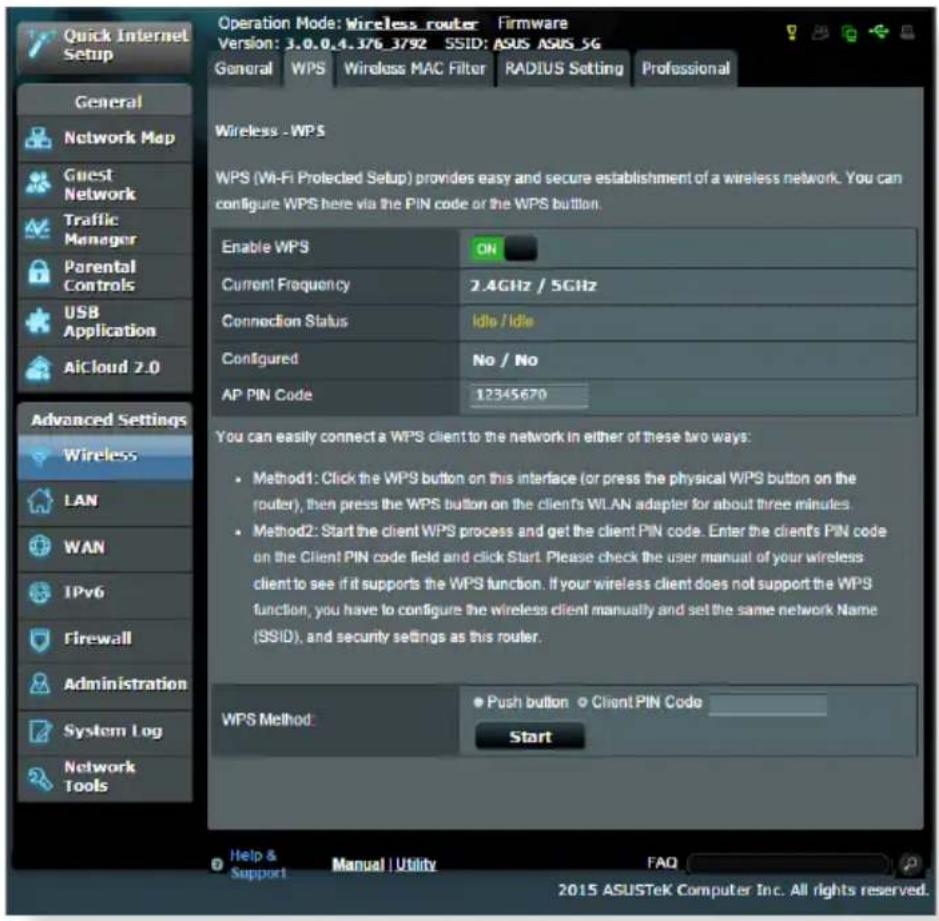
Task: Click the yellow light bulb status icon
Action: (x=792, y=32)
